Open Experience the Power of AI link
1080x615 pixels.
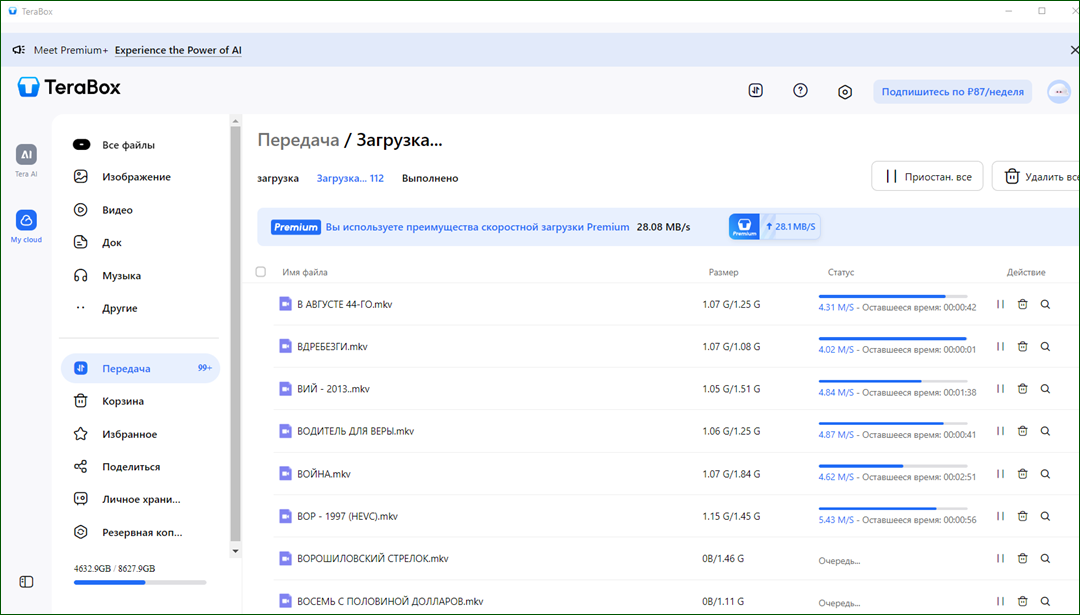(178, 50)
